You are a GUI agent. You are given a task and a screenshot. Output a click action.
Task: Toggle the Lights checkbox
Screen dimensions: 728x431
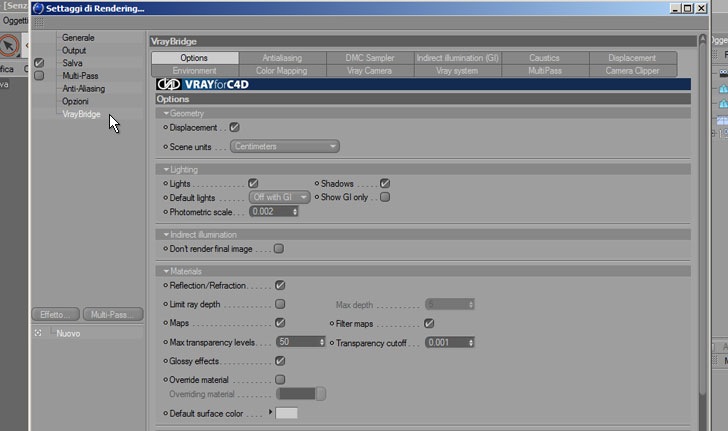[253, 183]
